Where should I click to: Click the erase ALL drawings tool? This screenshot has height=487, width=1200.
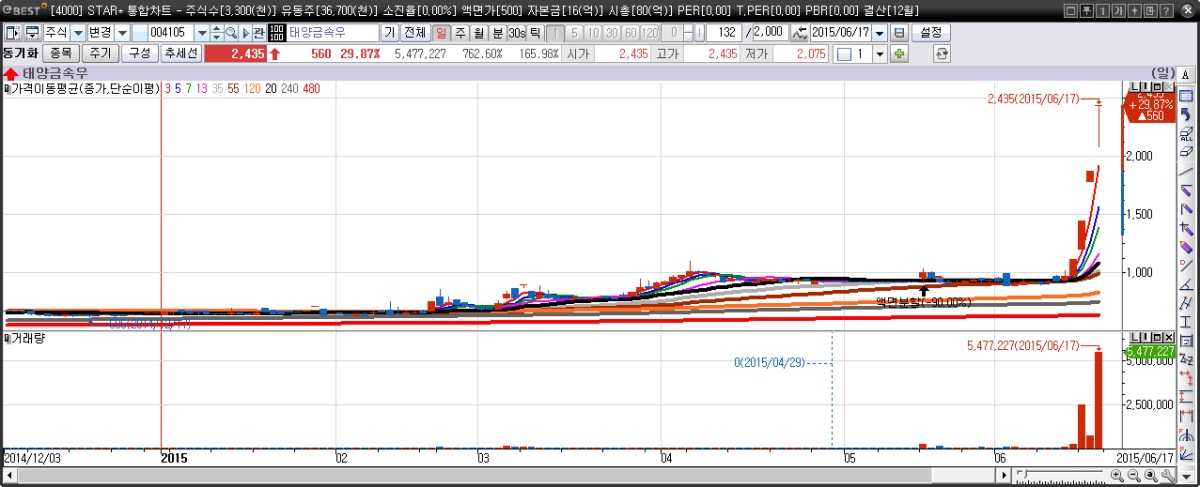[x=1186, y=133]
